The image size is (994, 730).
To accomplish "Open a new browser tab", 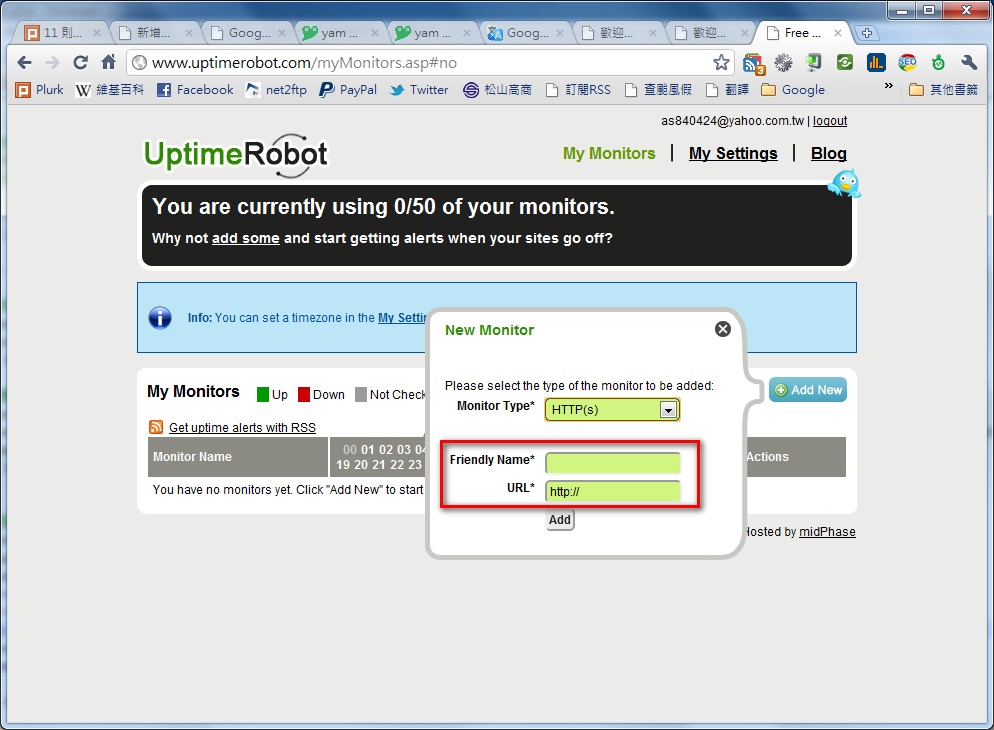I will [x=867, y=33].
